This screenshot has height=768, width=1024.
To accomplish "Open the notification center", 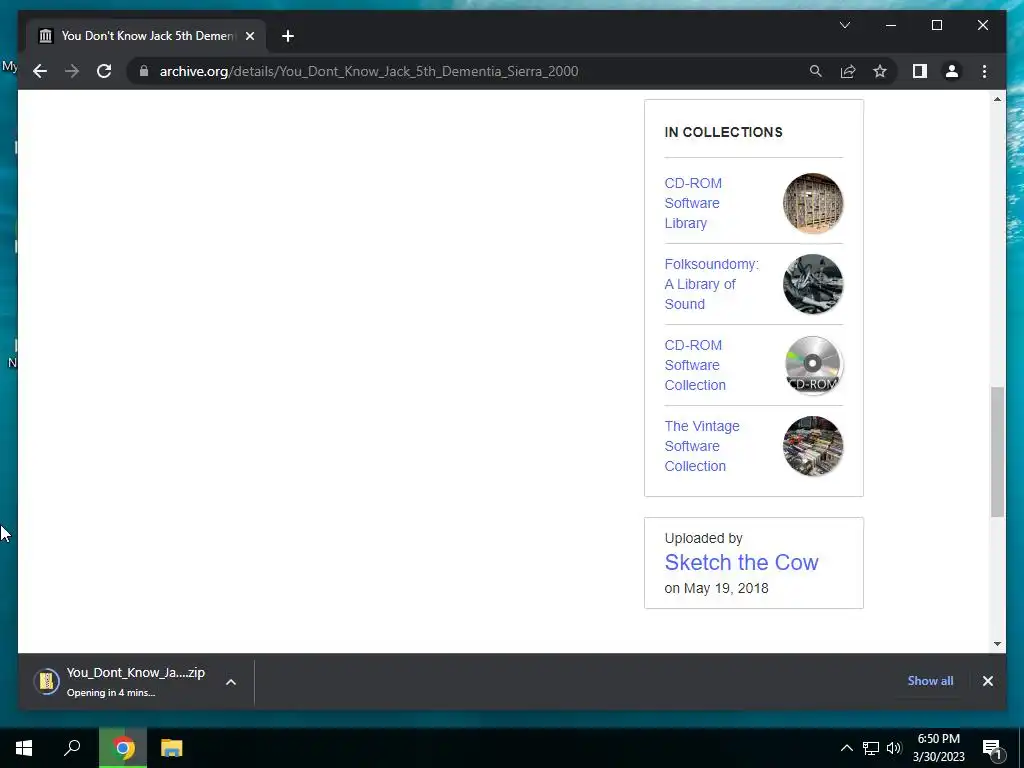I will (992, 748).
